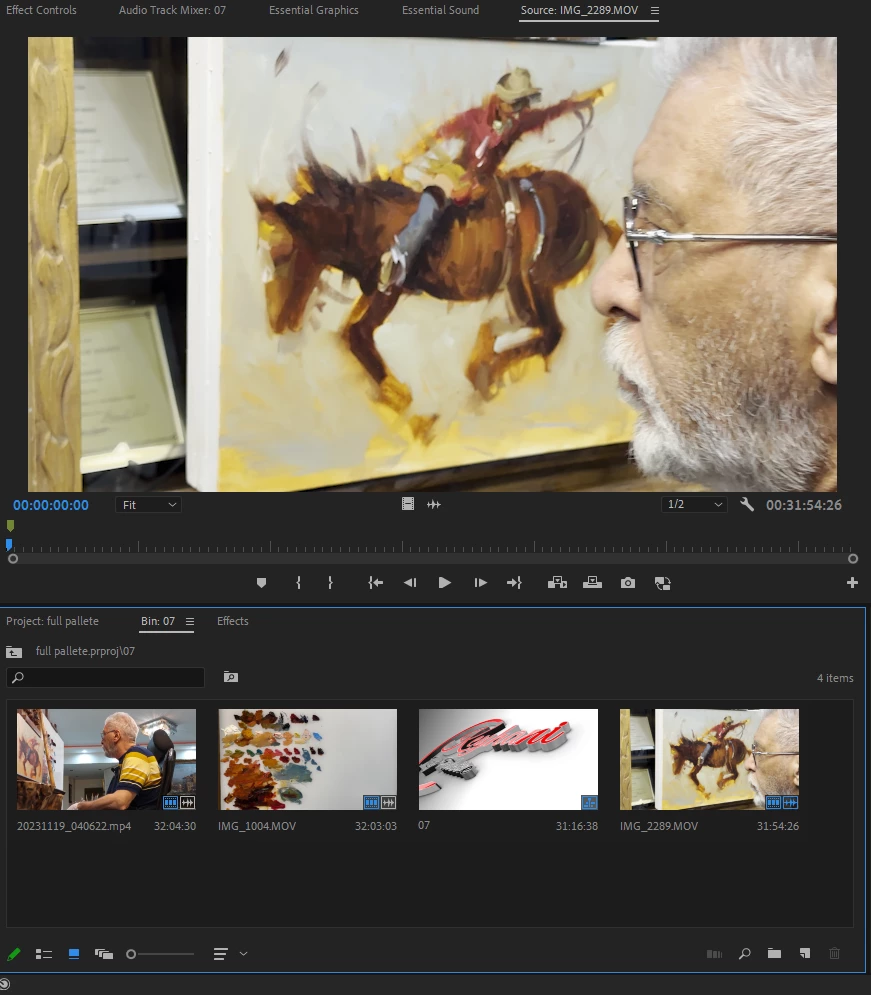The image size is (871, 995).
Task: Open the Essential Graphics tab
Action: point(313,10)
